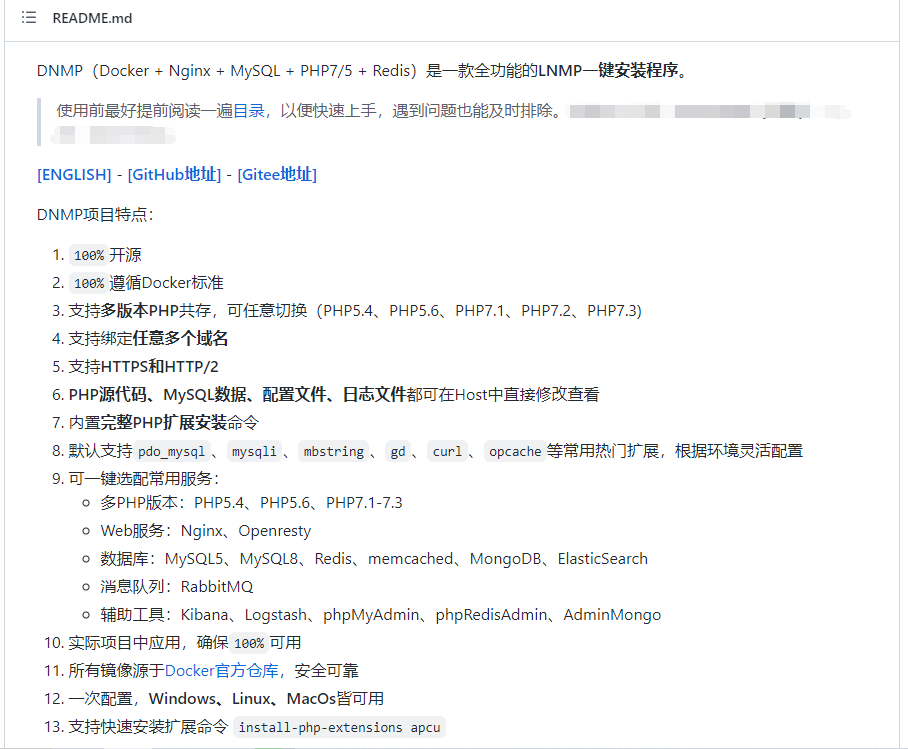Select the 支持HTTPS和HTTP/2 list entry
Image resolution: width=908 pixels, height=749 pixels.
(x=140, y=366)
